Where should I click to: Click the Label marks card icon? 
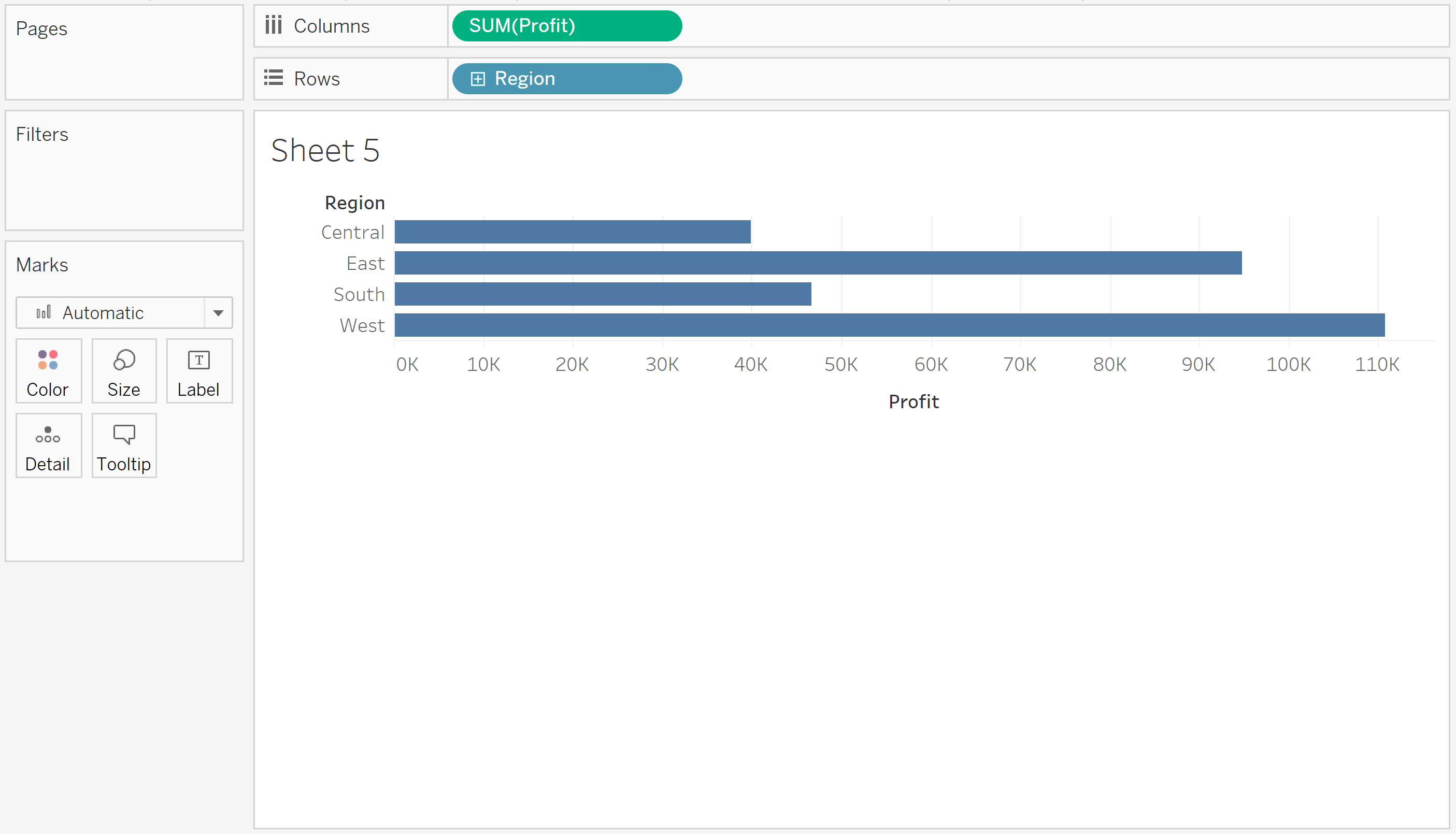coord(199,361)
